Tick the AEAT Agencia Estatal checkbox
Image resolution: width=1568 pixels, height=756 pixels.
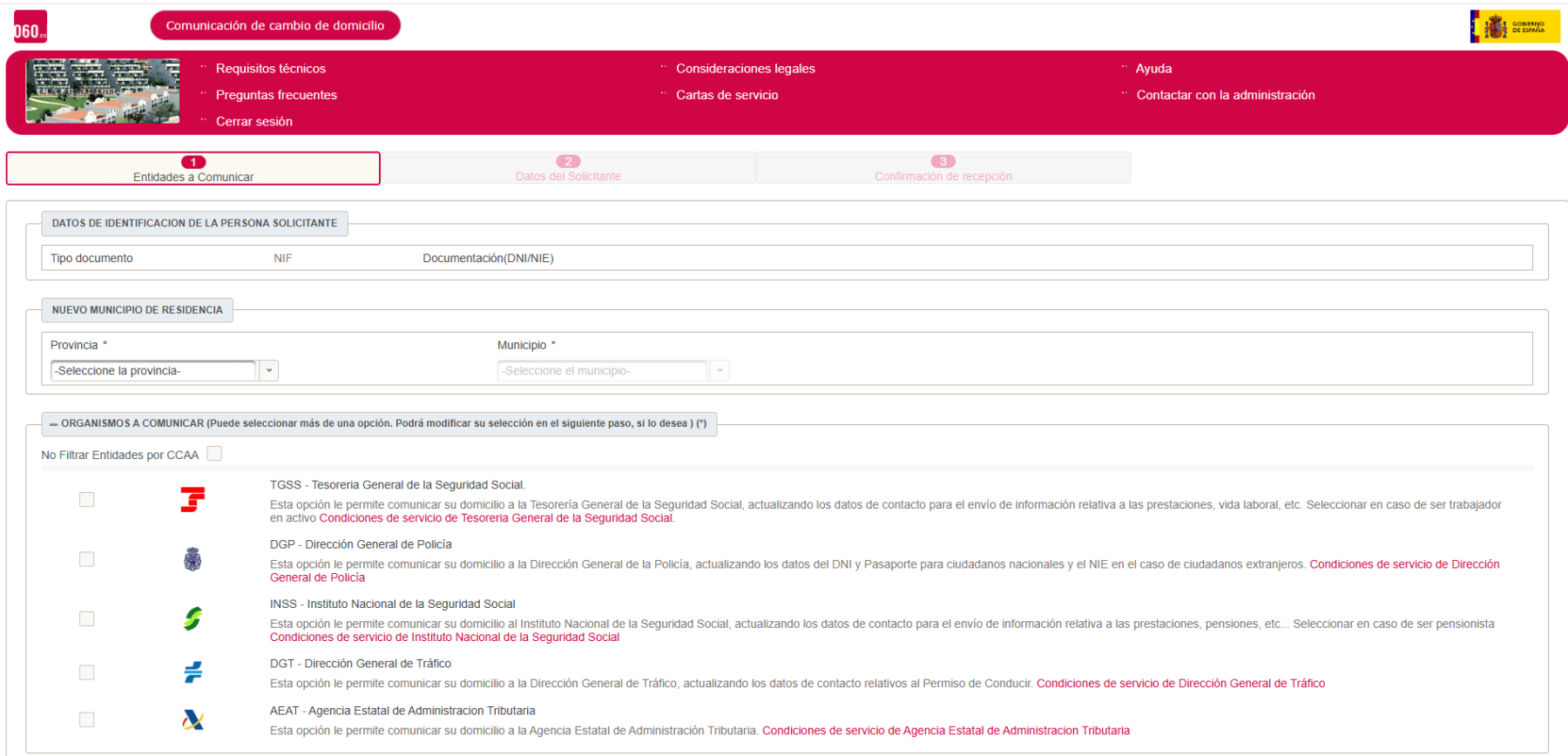87,719
